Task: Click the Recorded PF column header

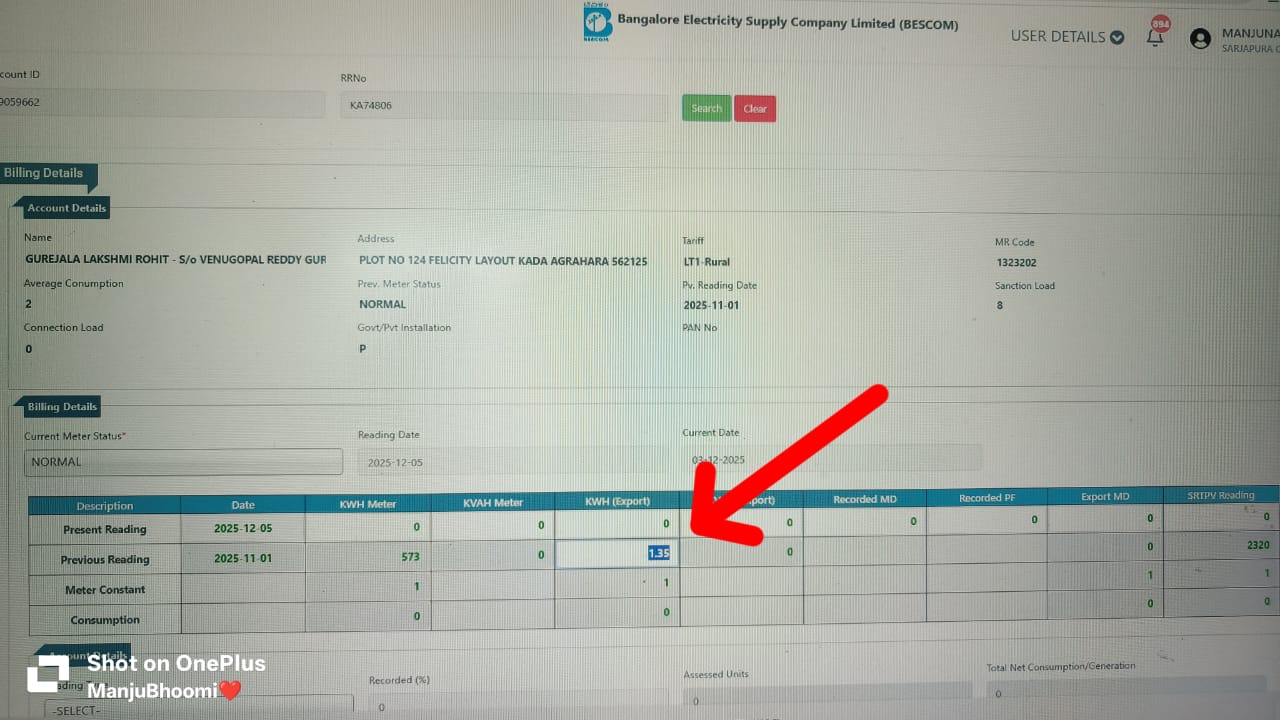Action: 987,497
